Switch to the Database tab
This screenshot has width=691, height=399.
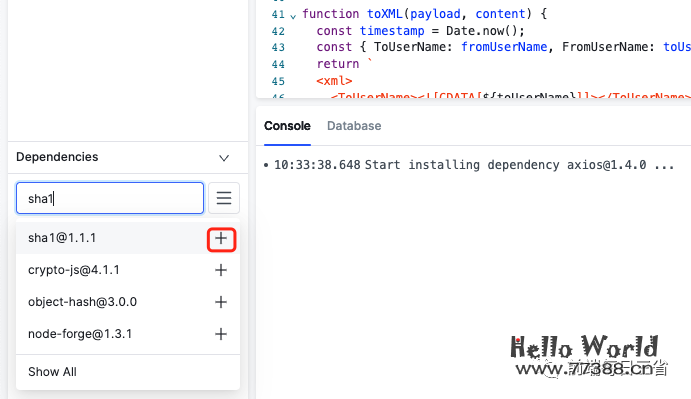click(354, 126)
